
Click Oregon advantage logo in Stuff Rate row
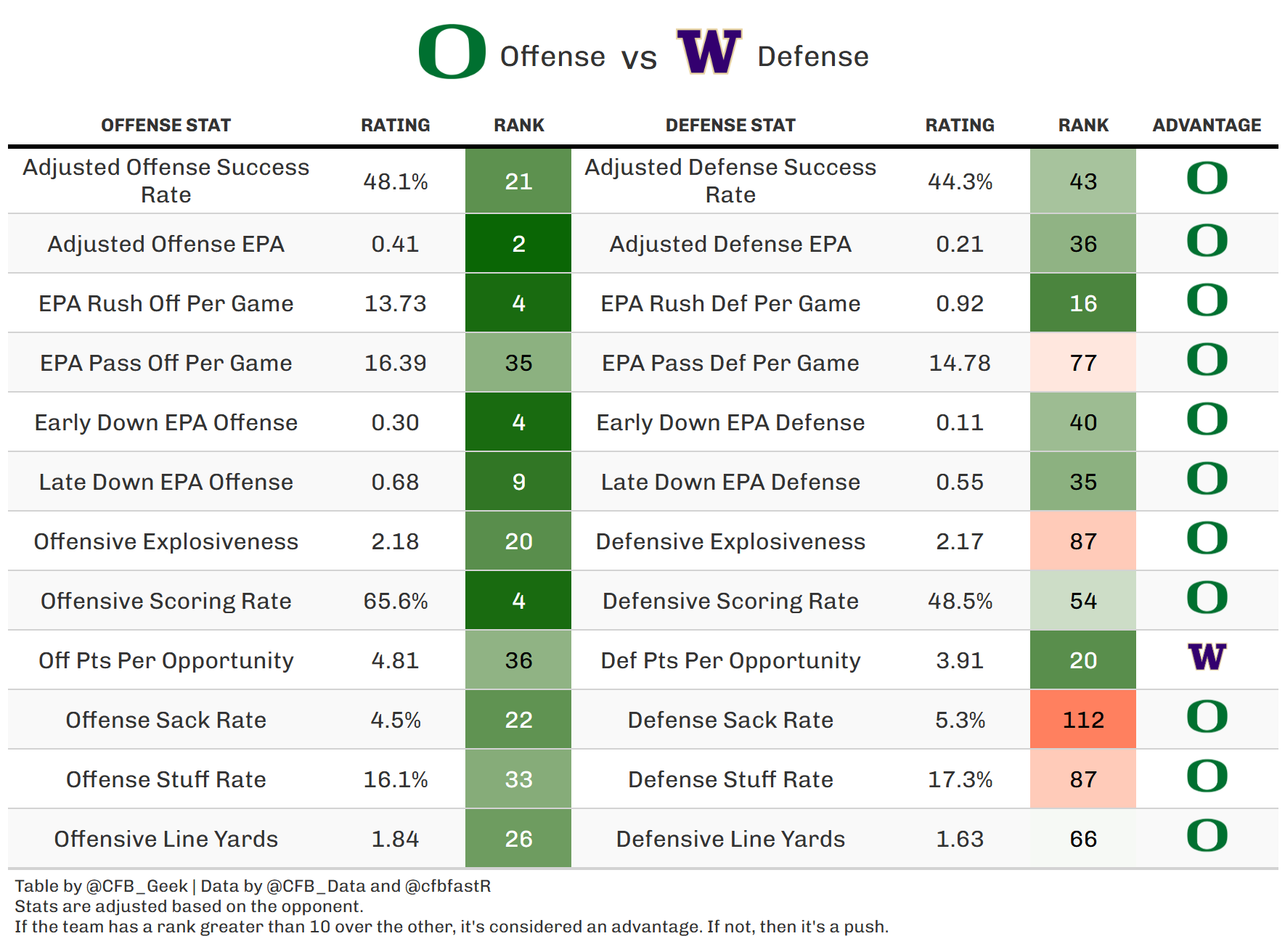1207,776
